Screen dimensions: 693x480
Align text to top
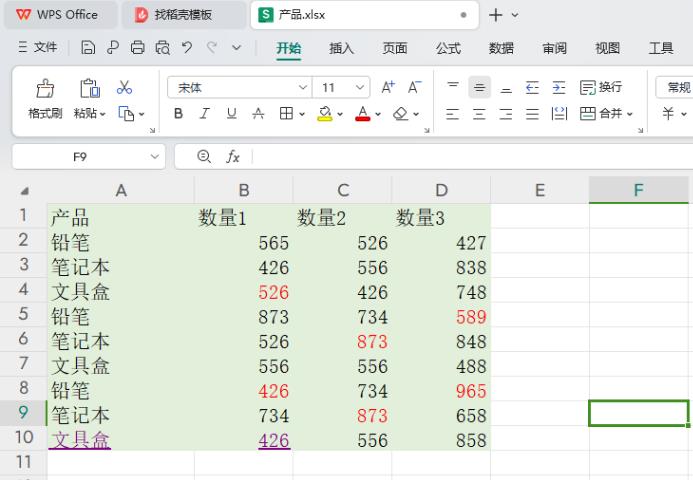pyautogui.click(x=453, y=87)
